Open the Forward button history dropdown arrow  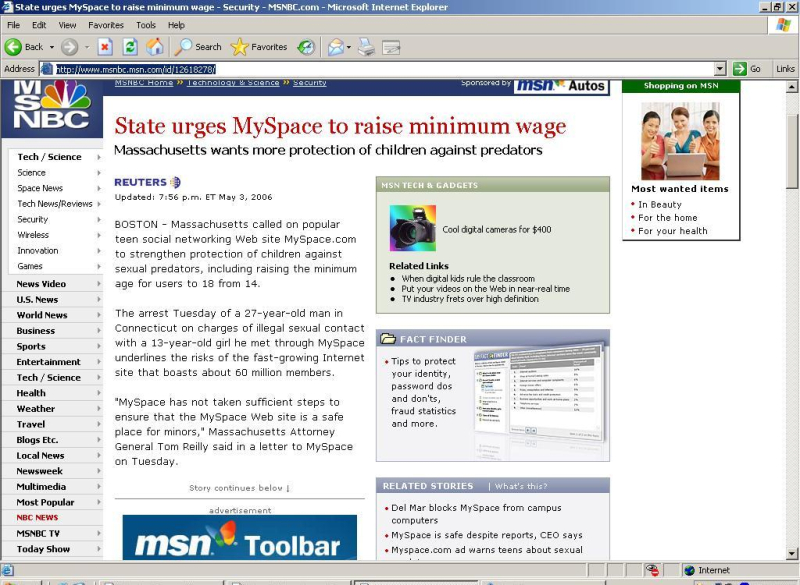coord(87,47)
